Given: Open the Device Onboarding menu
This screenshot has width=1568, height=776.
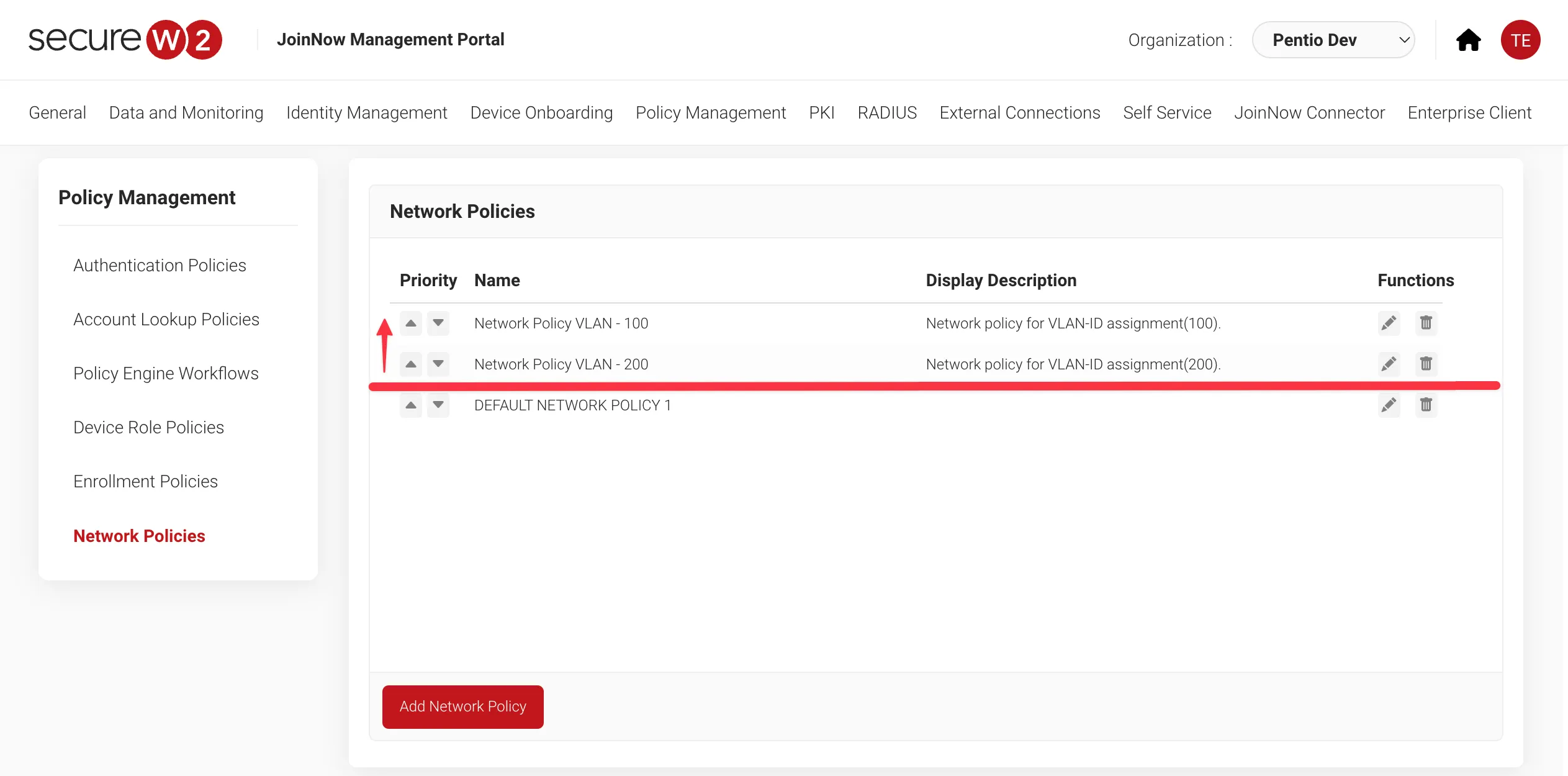Looking at the screenshot, I should tap(541, 113).
